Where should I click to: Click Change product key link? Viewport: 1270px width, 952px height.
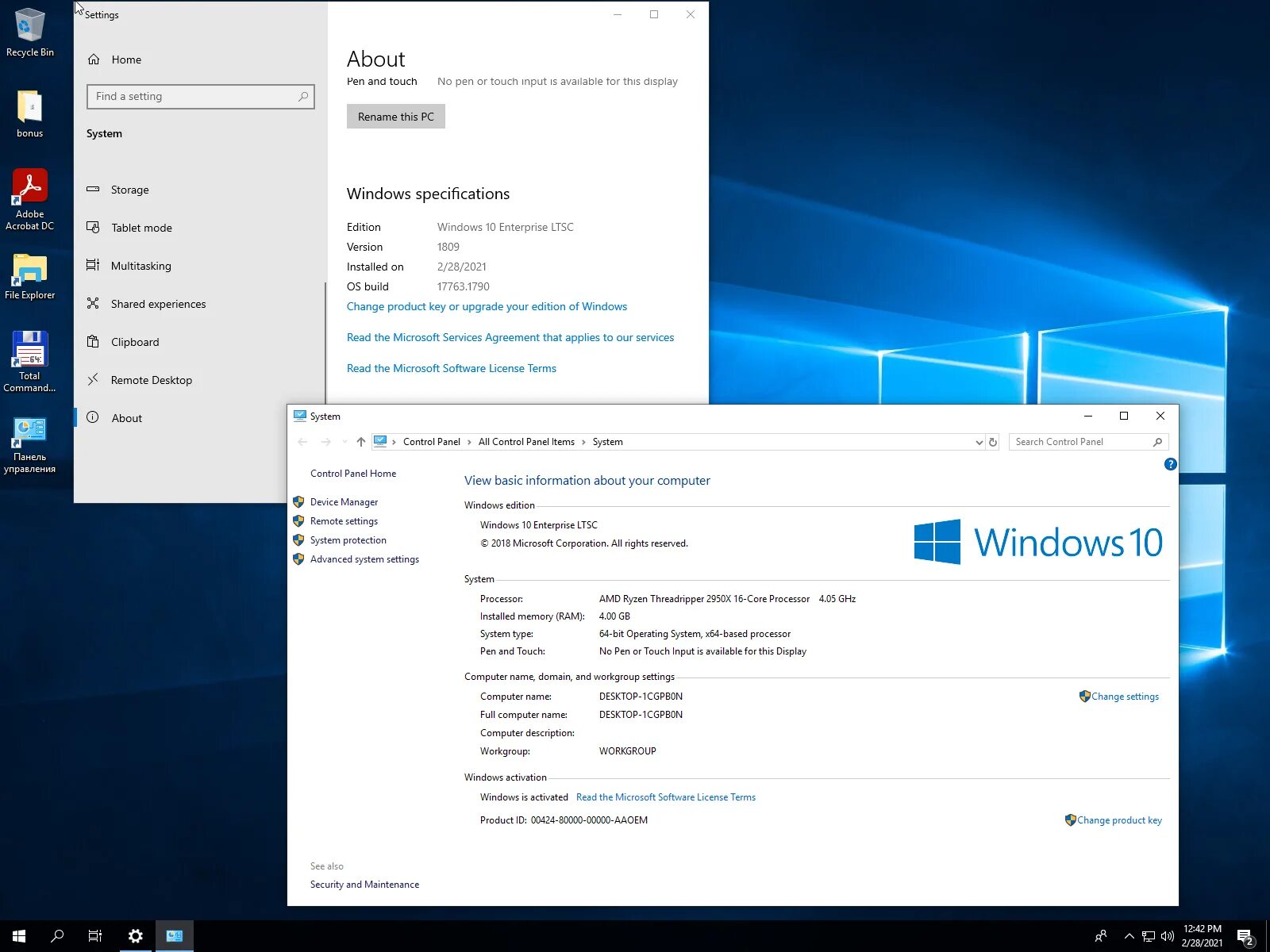click(x=1119, y=820)
